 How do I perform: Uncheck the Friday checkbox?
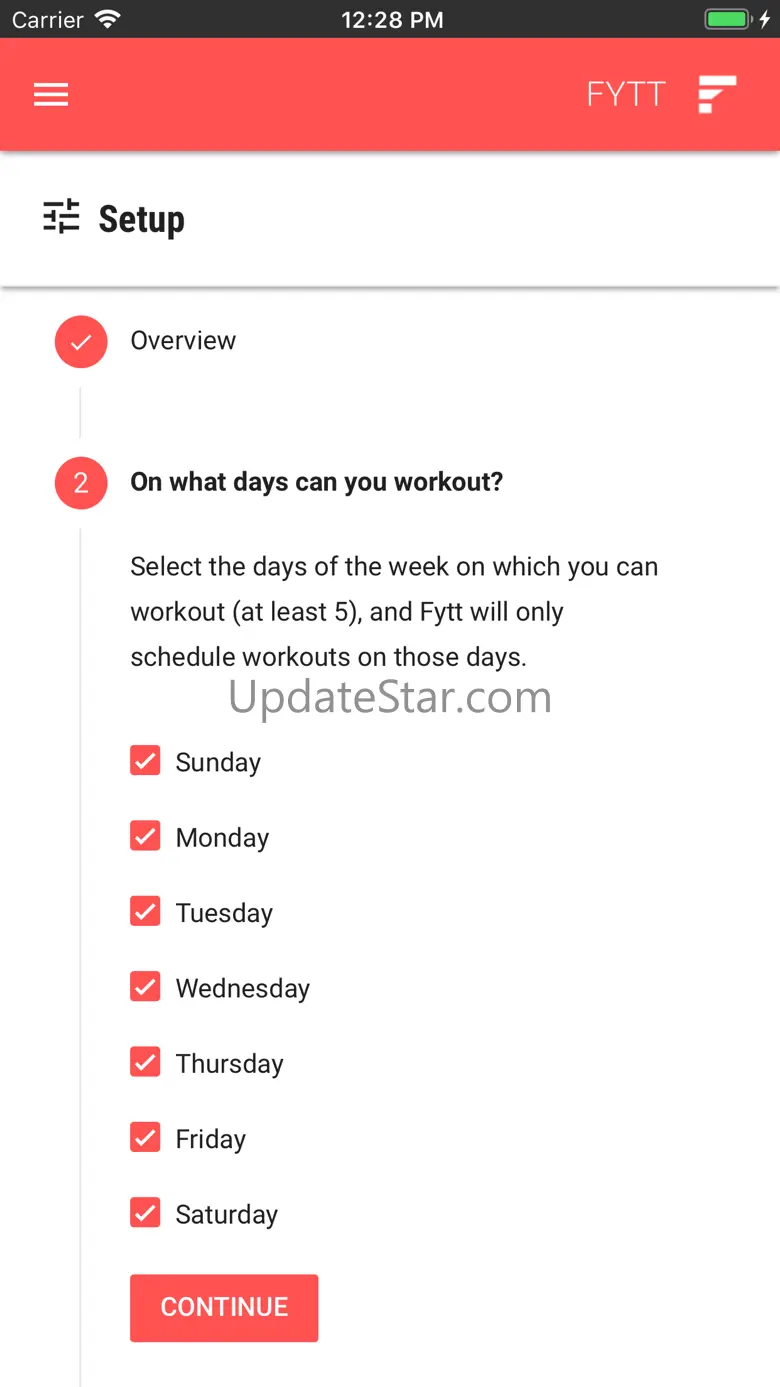[145, 1137]
